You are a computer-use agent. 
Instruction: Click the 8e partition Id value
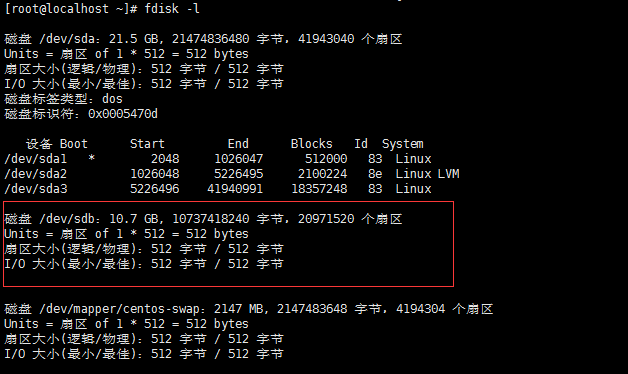(x=375, y=174)
